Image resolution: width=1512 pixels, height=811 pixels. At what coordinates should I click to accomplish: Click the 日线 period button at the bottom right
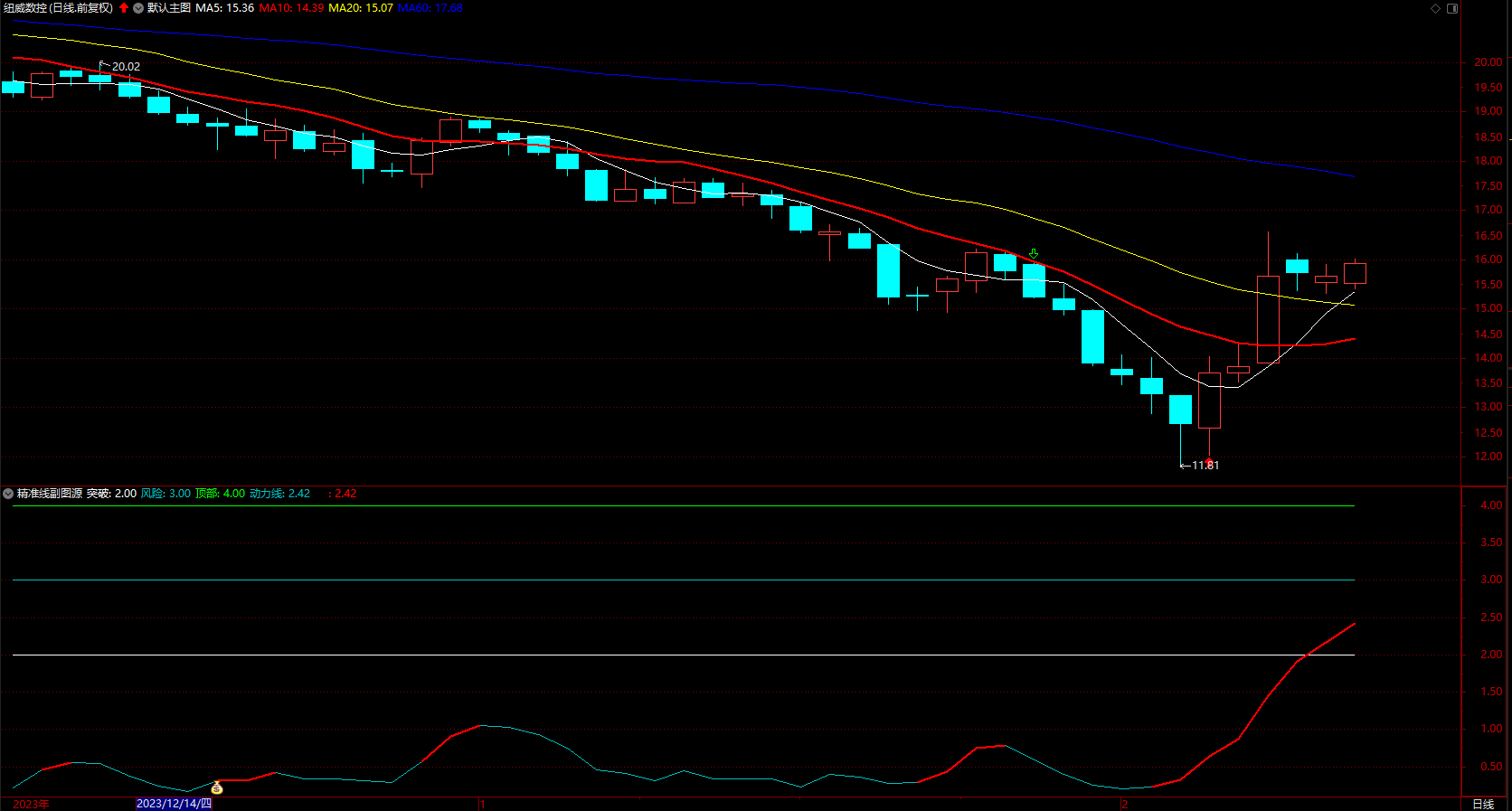click(1483, 804)
